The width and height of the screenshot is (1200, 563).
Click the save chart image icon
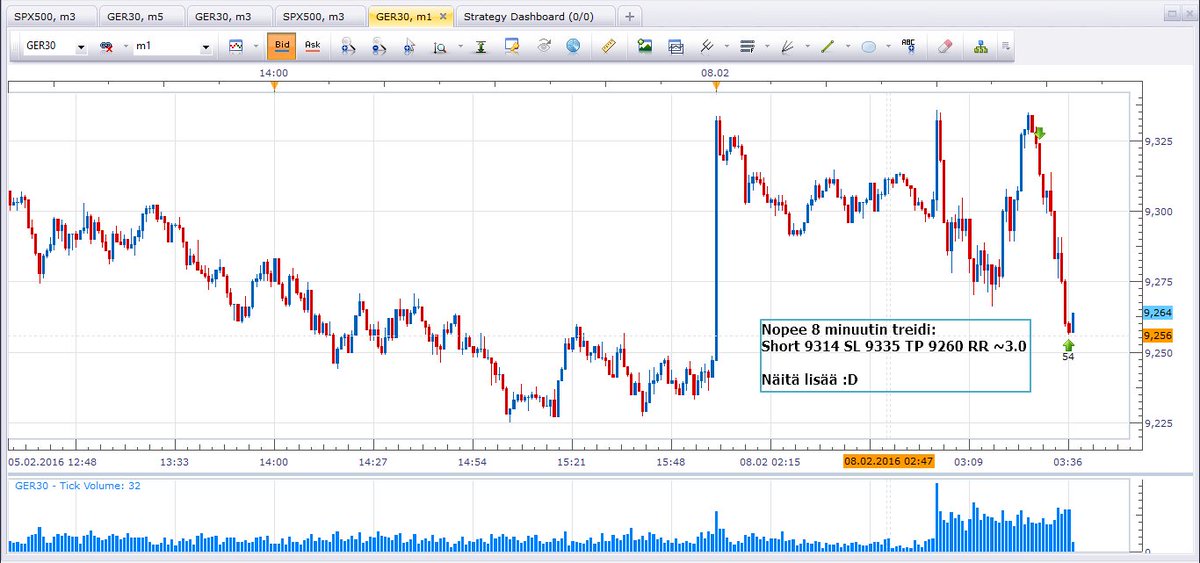pyautogui.click(x=645, y=46)
